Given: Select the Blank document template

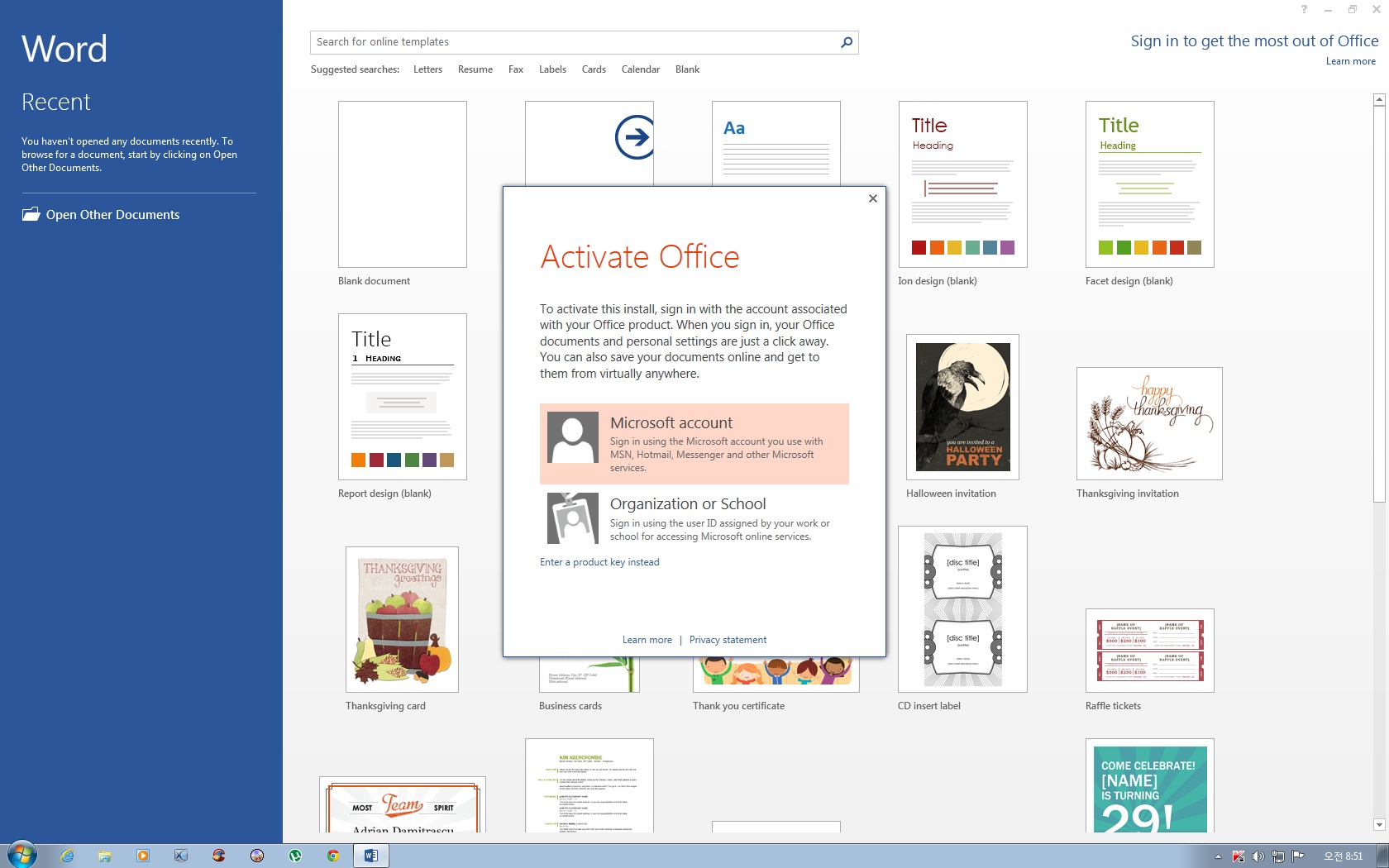Looking at the screenshot, I should 403,184.
